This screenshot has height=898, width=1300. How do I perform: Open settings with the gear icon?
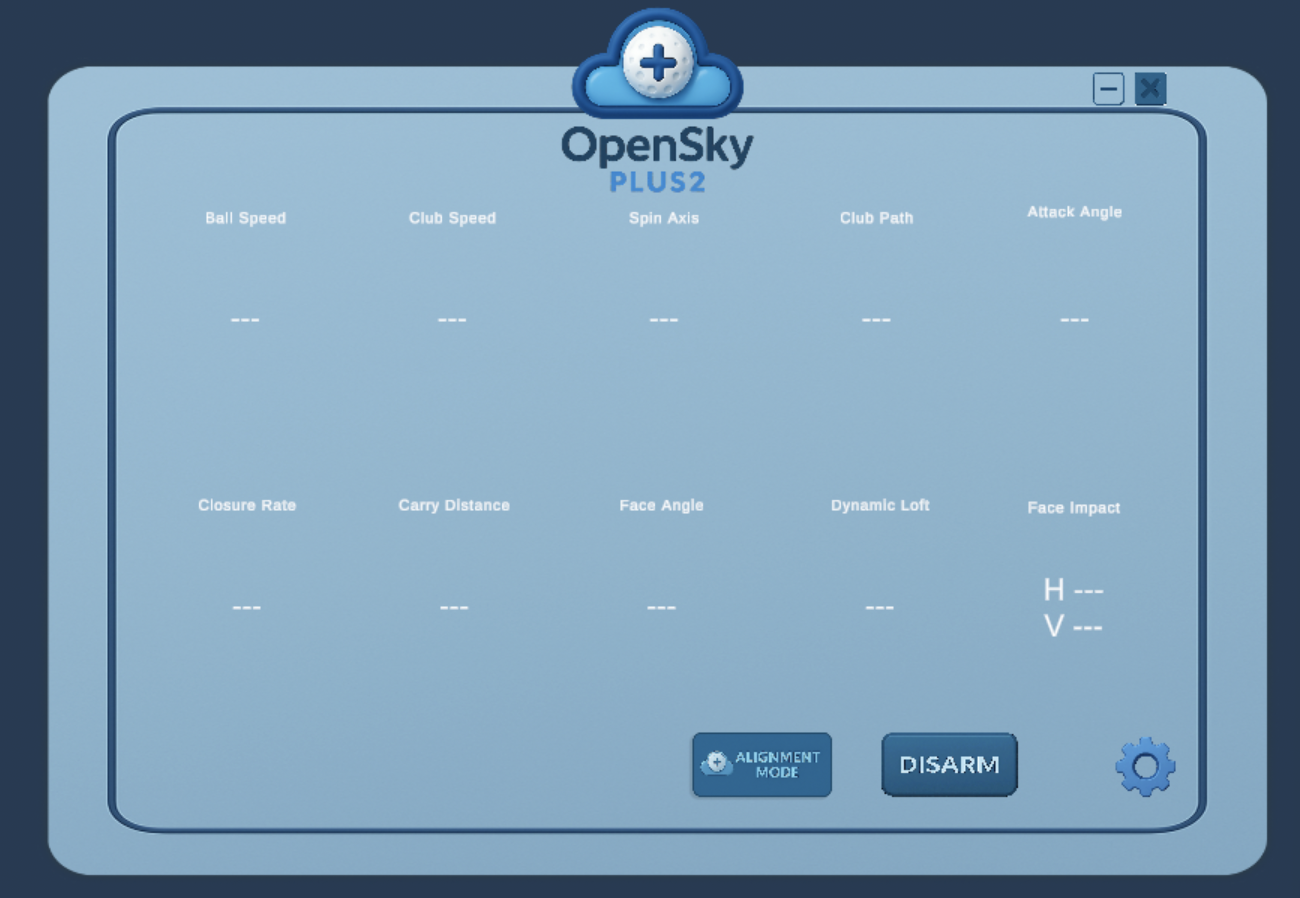(1145, 766)
